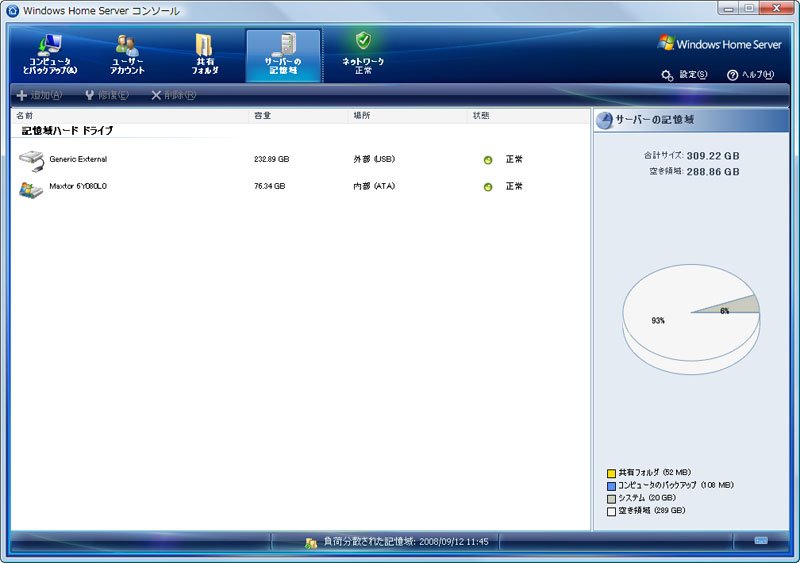
Task: Click the title bar home server icon
Action: pyautogui.click(x=12, y=11)
